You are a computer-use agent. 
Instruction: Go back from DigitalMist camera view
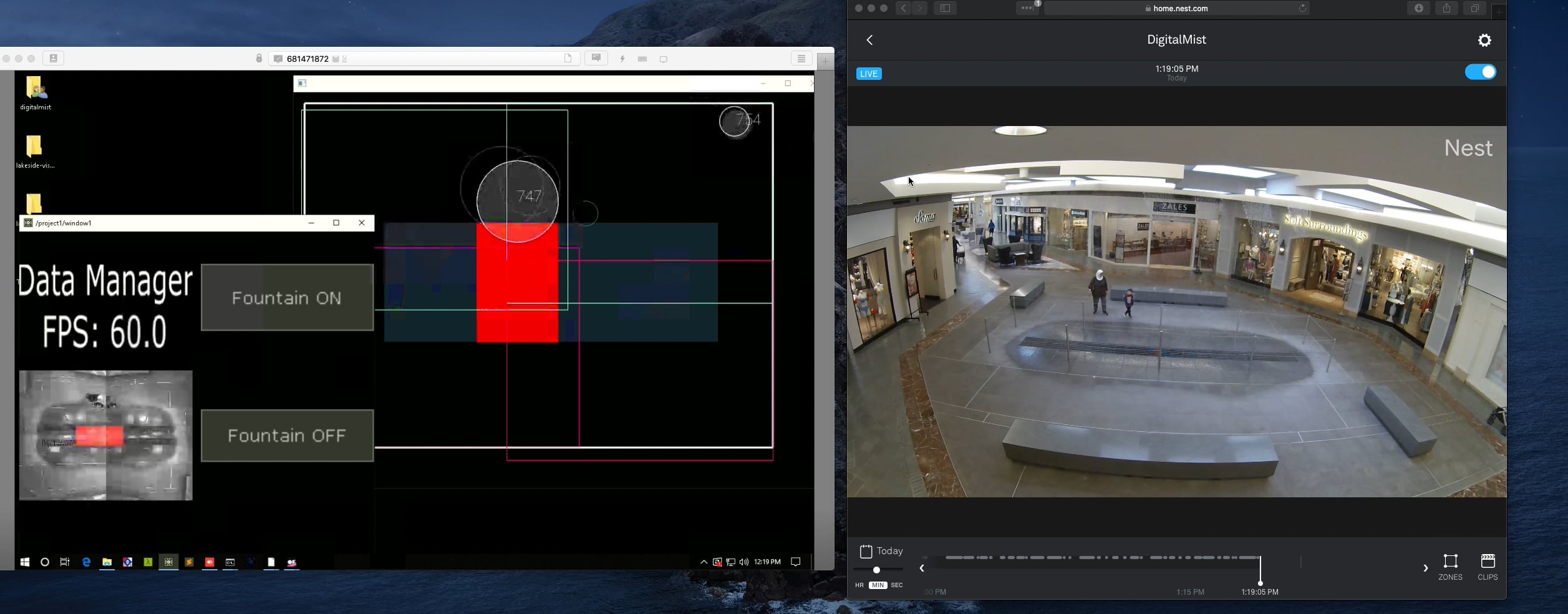pyautogui.click(x=869, y=40)
